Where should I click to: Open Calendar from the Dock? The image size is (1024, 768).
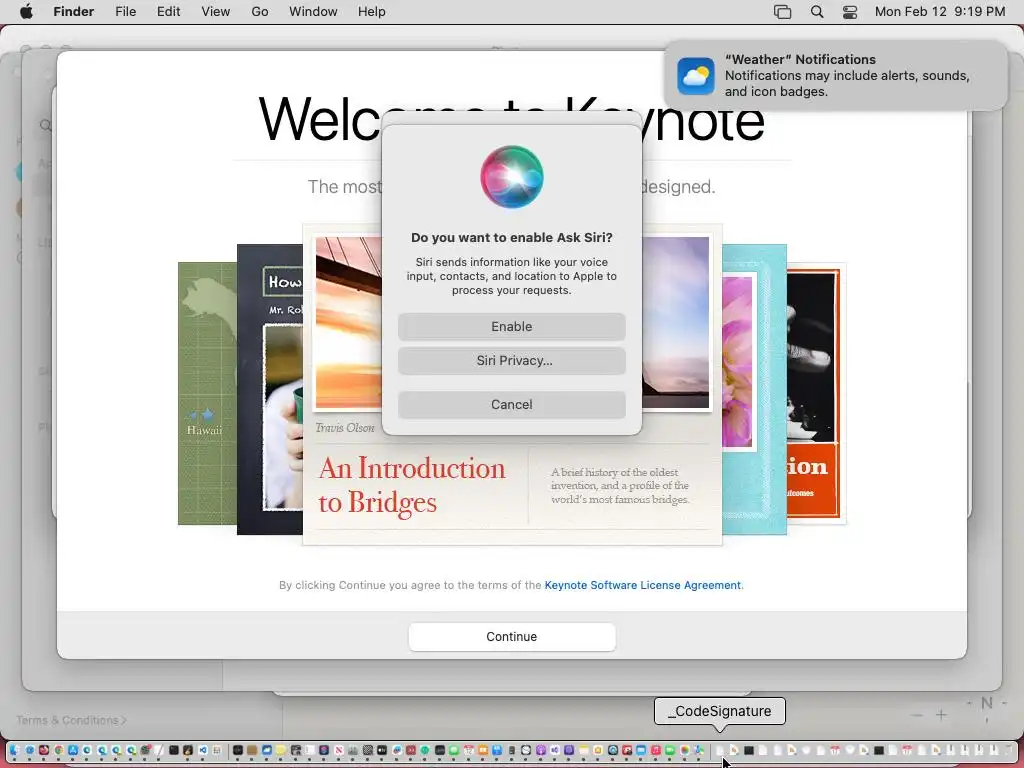tap(468, 750)
